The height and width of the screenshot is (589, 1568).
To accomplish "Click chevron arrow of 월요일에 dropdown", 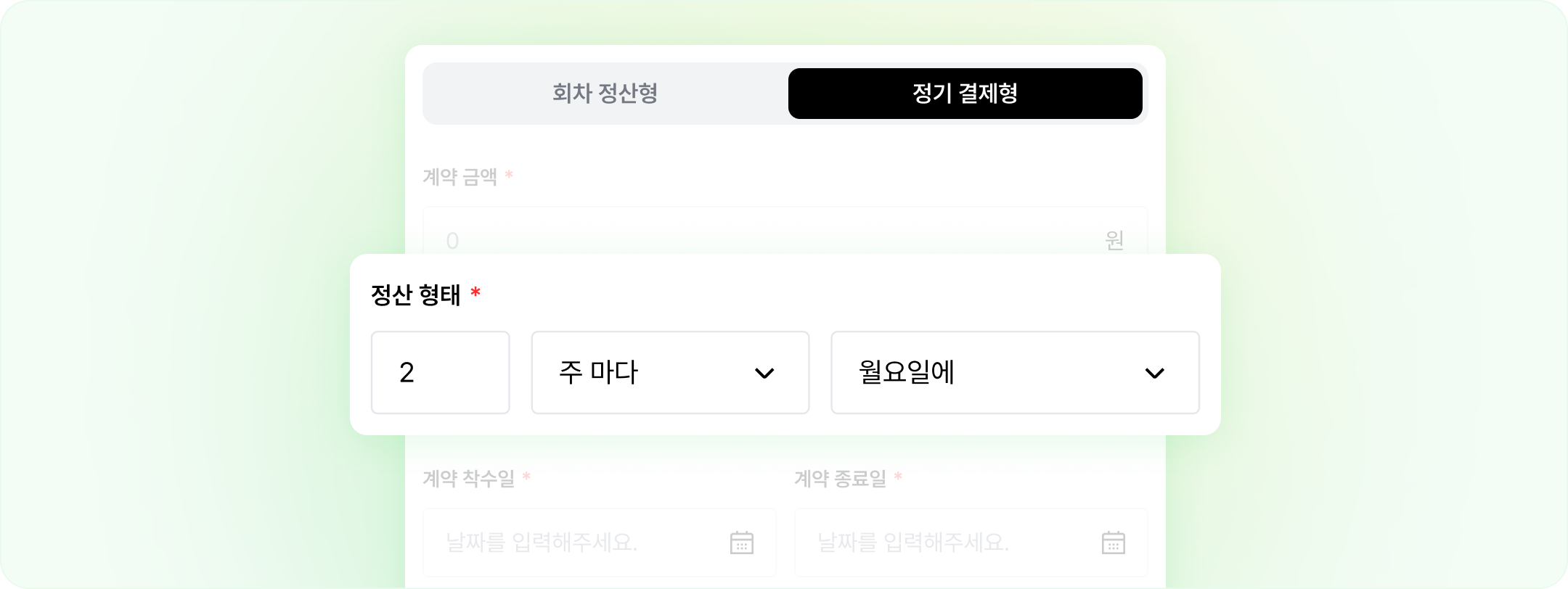I will 1154,374.
